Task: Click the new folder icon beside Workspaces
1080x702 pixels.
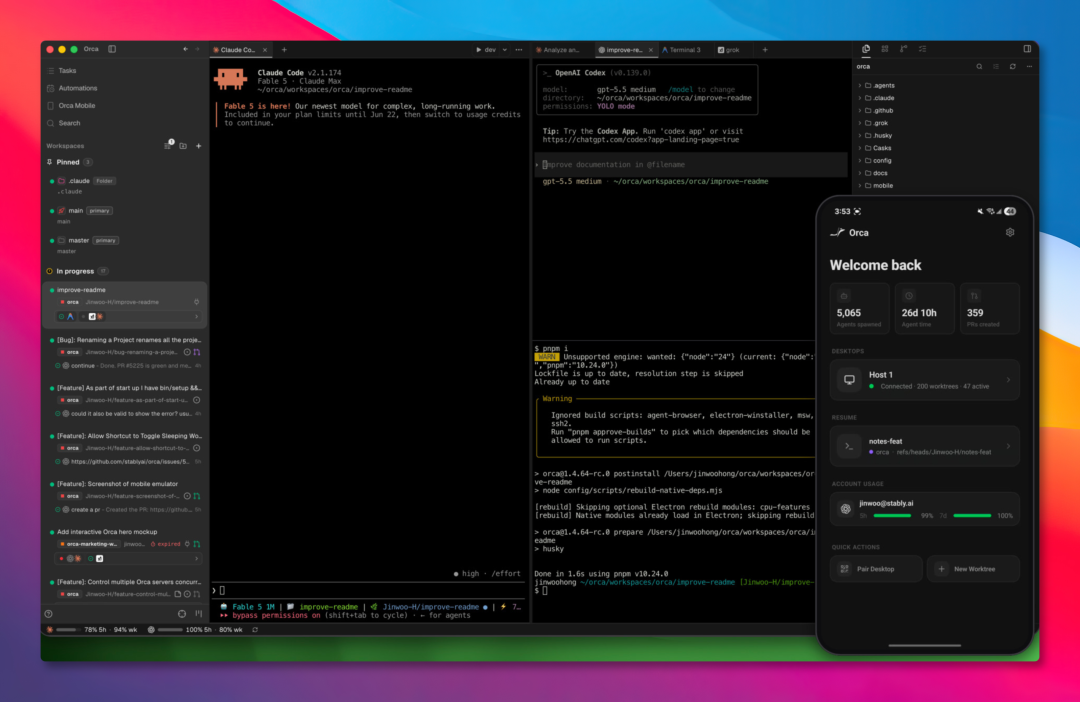Action: 183,146
